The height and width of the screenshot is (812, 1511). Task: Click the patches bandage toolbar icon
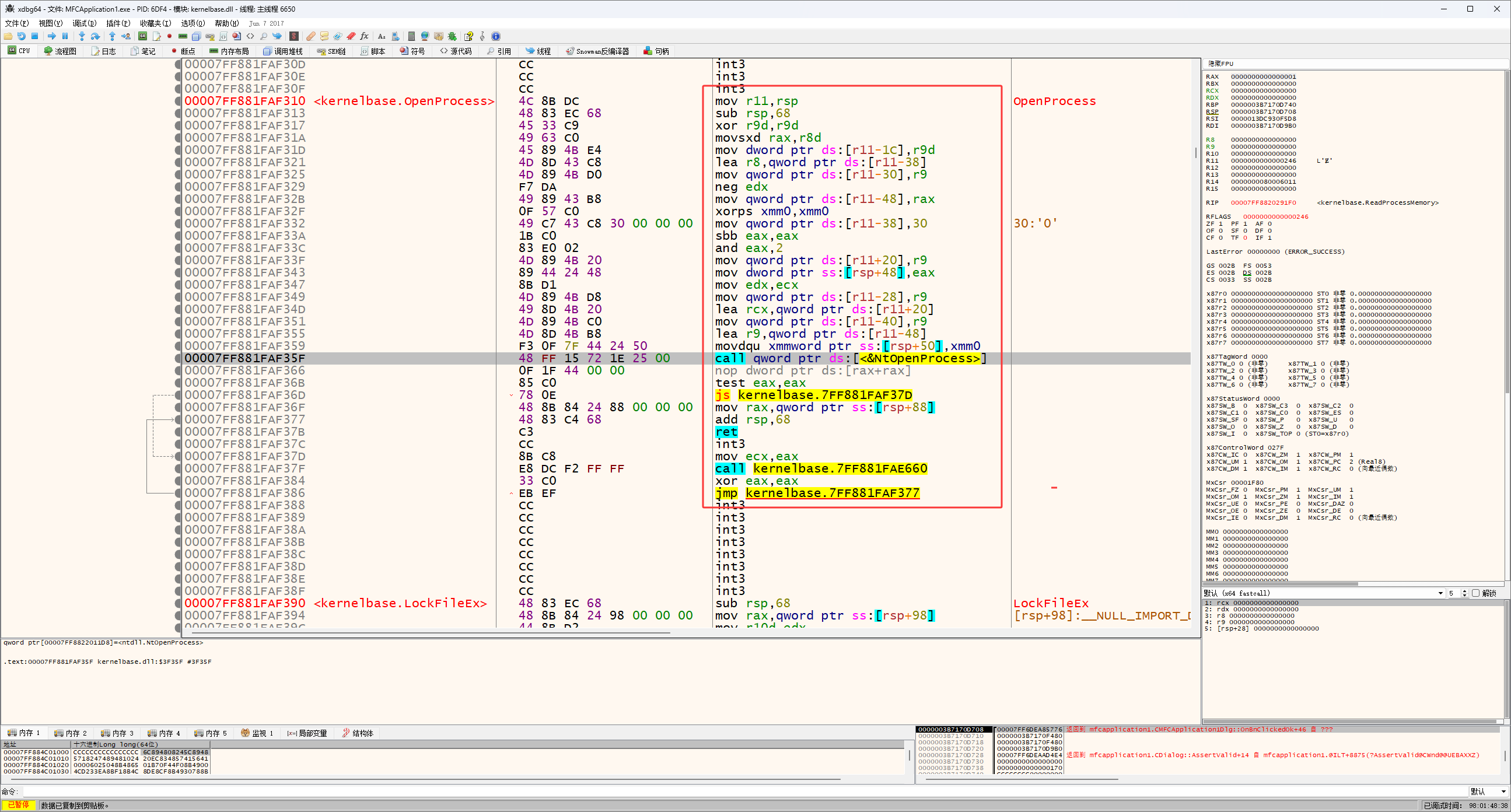(x=311, y=36)
